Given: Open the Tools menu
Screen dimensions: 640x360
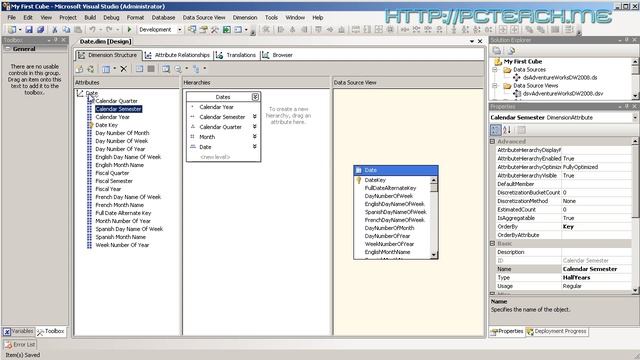Looking at the screenshot, I should coord(271,18).
